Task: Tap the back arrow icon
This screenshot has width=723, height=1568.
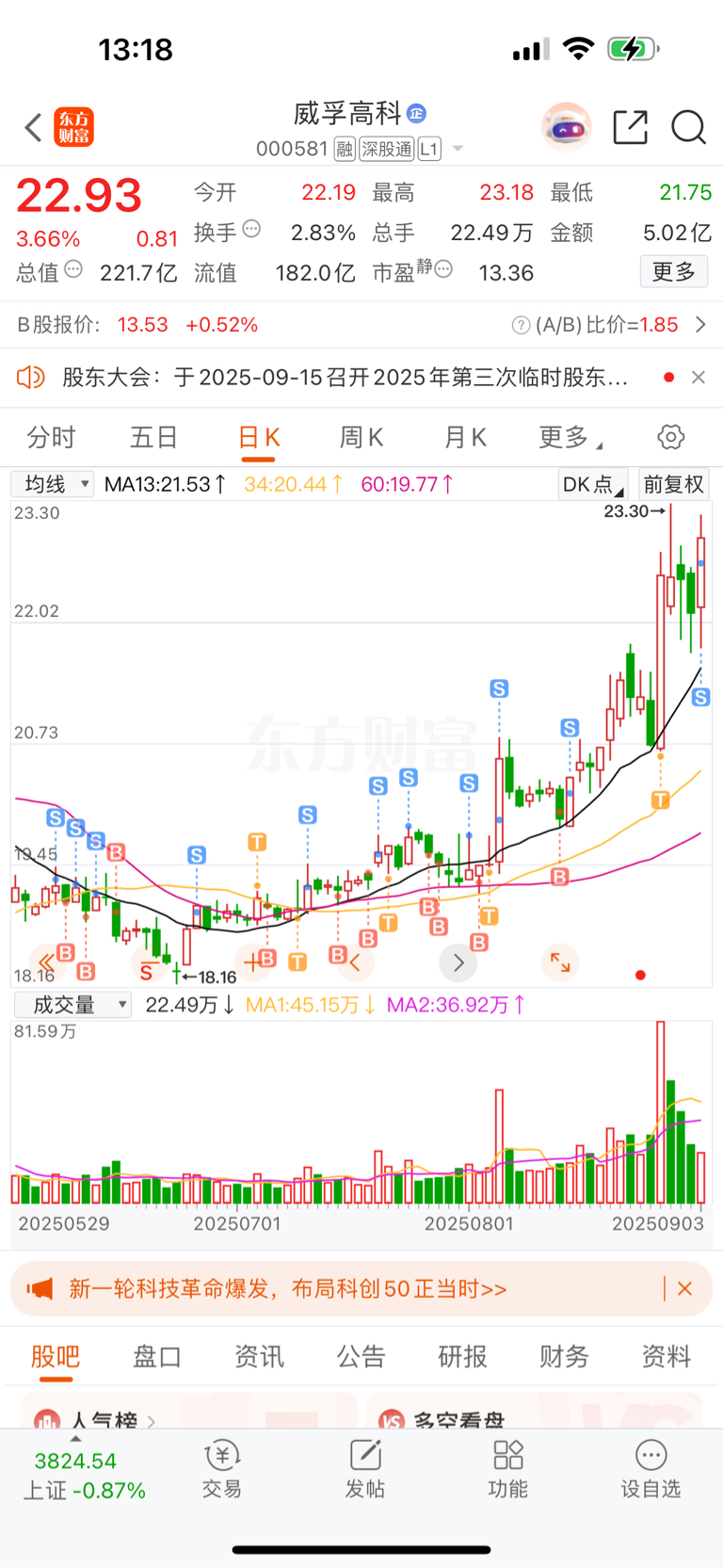Action: pos(33,127)
